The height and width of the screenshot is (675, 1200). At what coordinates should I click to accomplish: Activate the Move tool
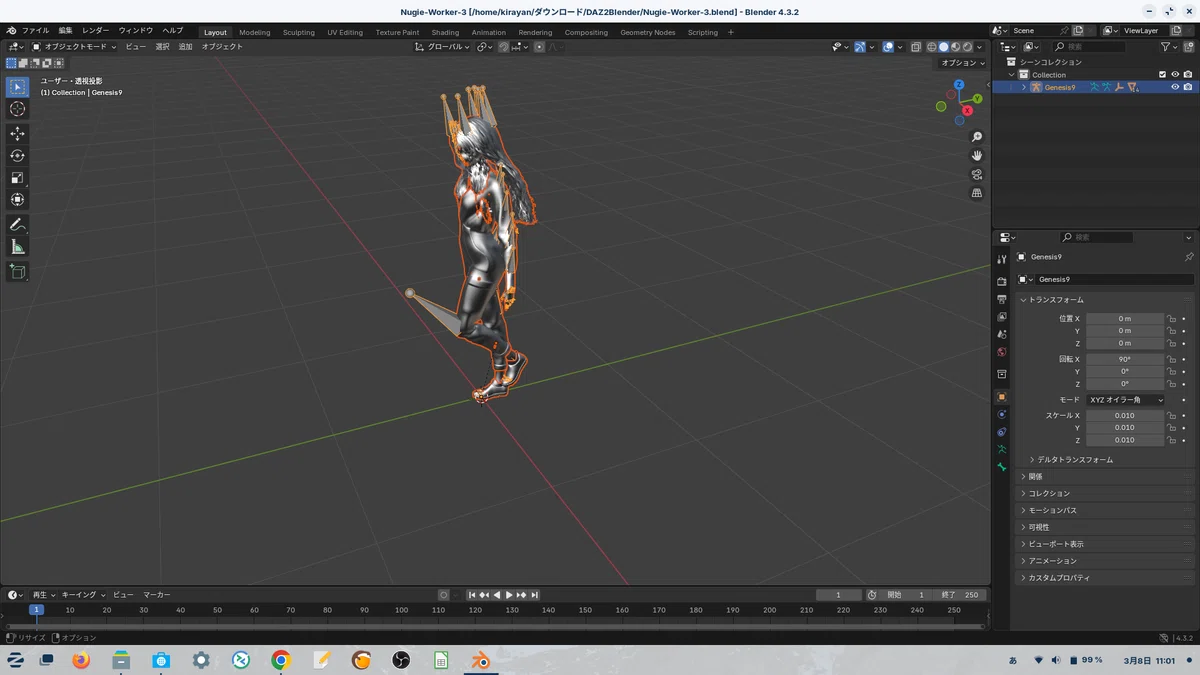(x=17, y=133)
